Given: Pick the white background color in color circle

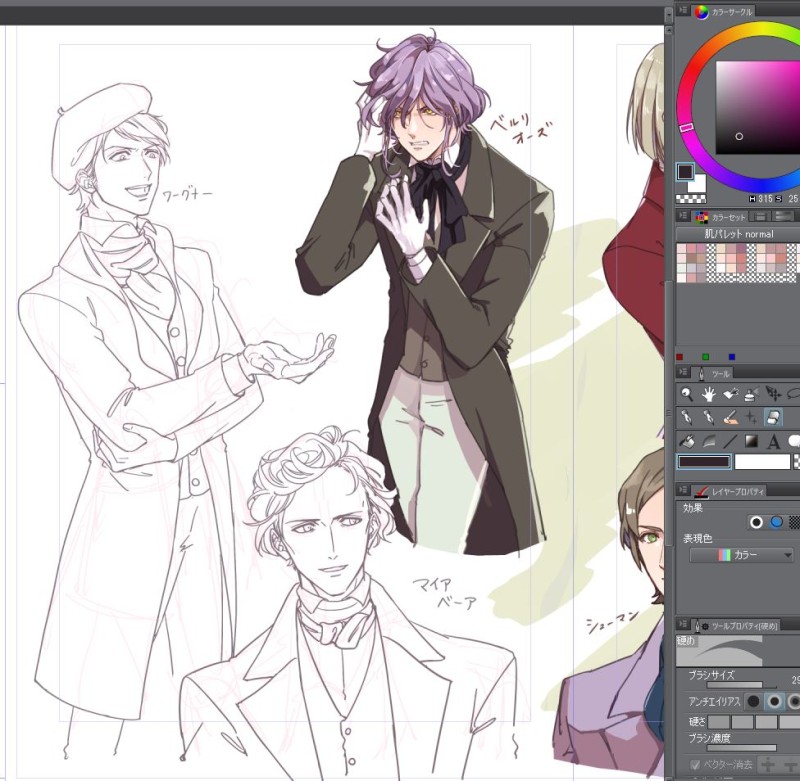Looking at the screenshot, I should [698, 184].
